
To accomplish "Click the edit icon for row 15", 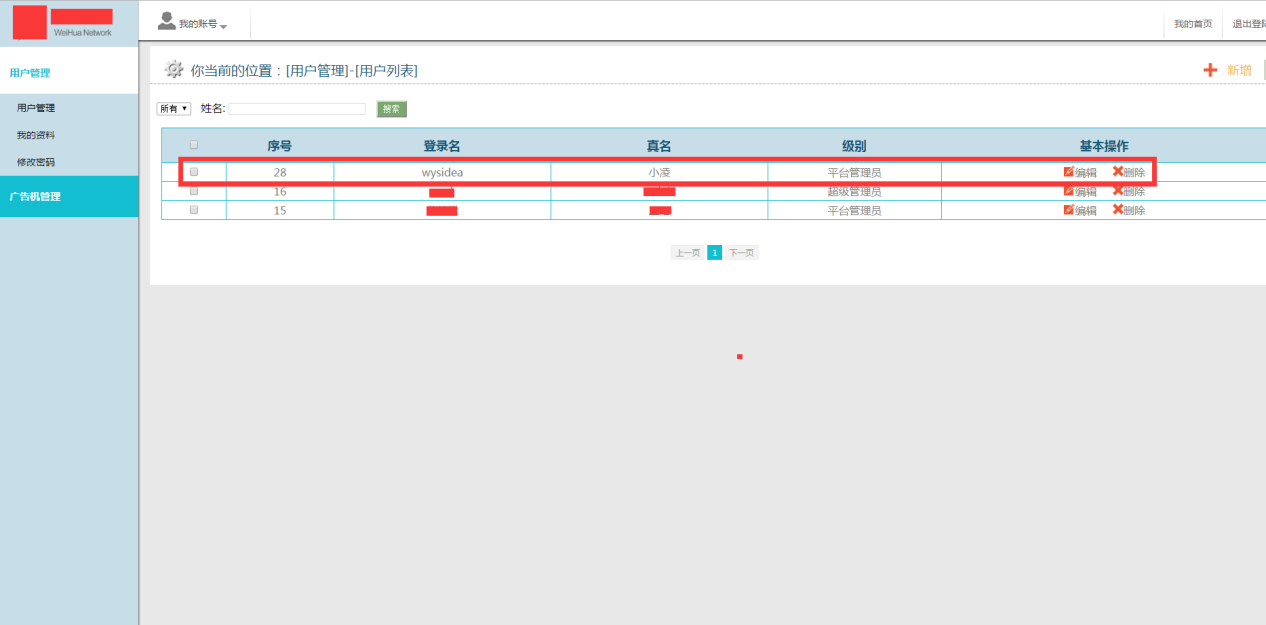I will (1068, 210).
